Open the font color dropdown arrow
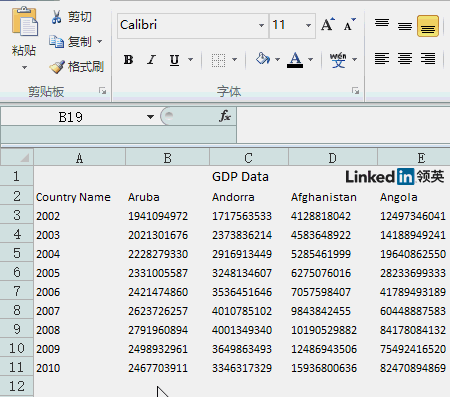This screenshot has width=450, height=397. point(310,60)
